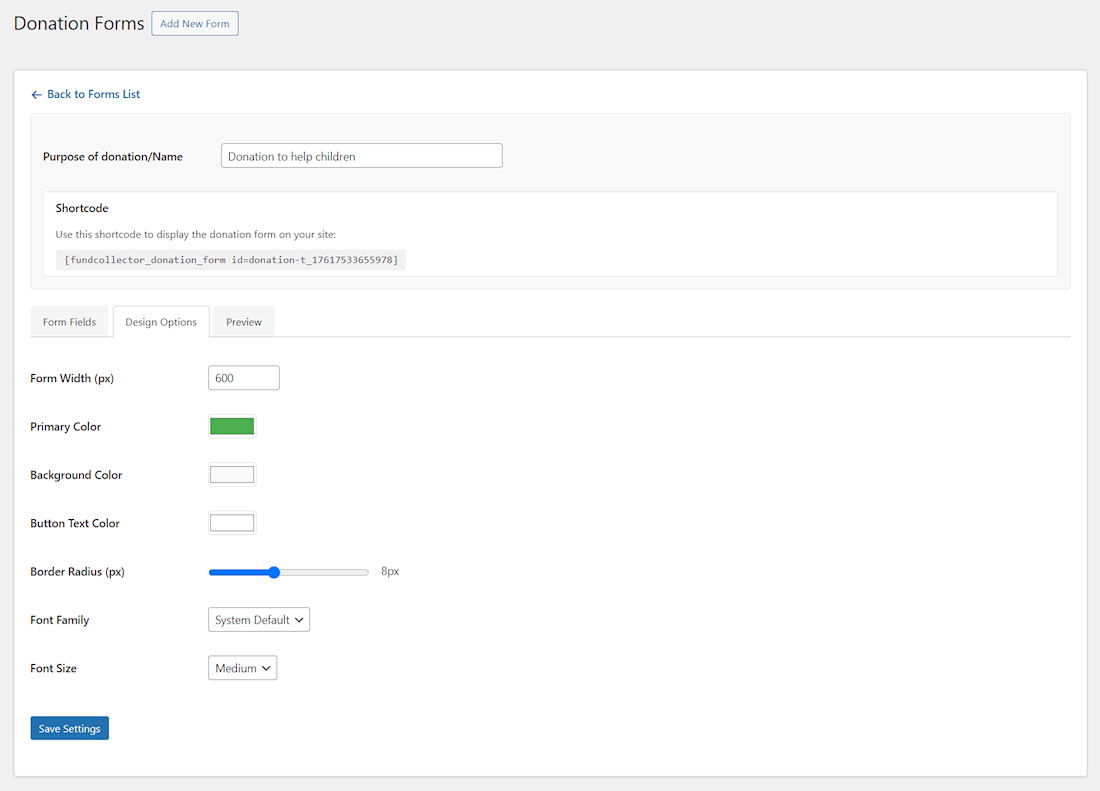This screenshot has width=1100, height=791.
Task: Click the Add New Form button
Action: [x=194, y=23]
